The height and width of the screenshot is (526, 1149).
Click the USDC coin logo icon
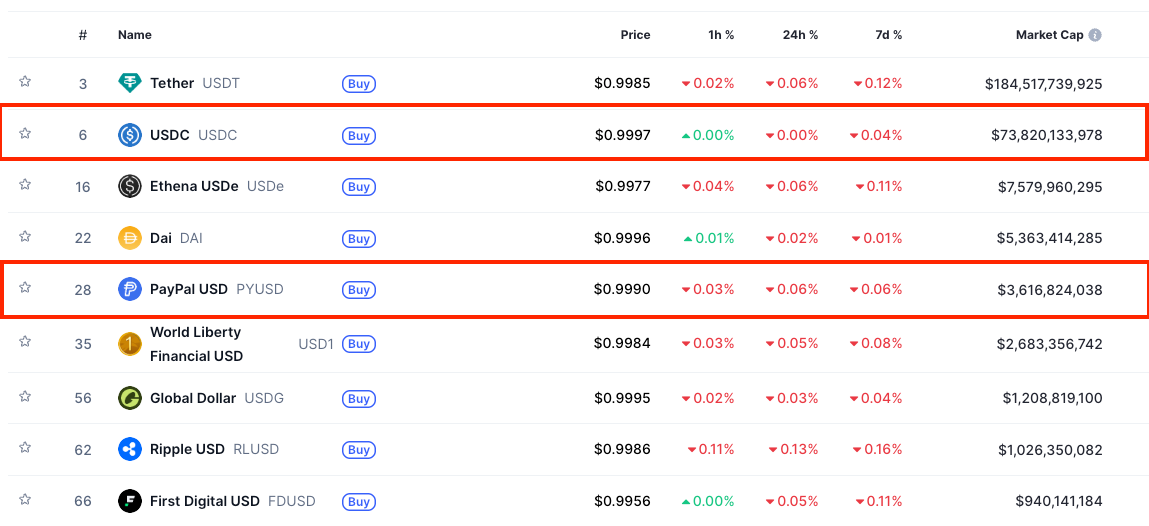point(130,135)
